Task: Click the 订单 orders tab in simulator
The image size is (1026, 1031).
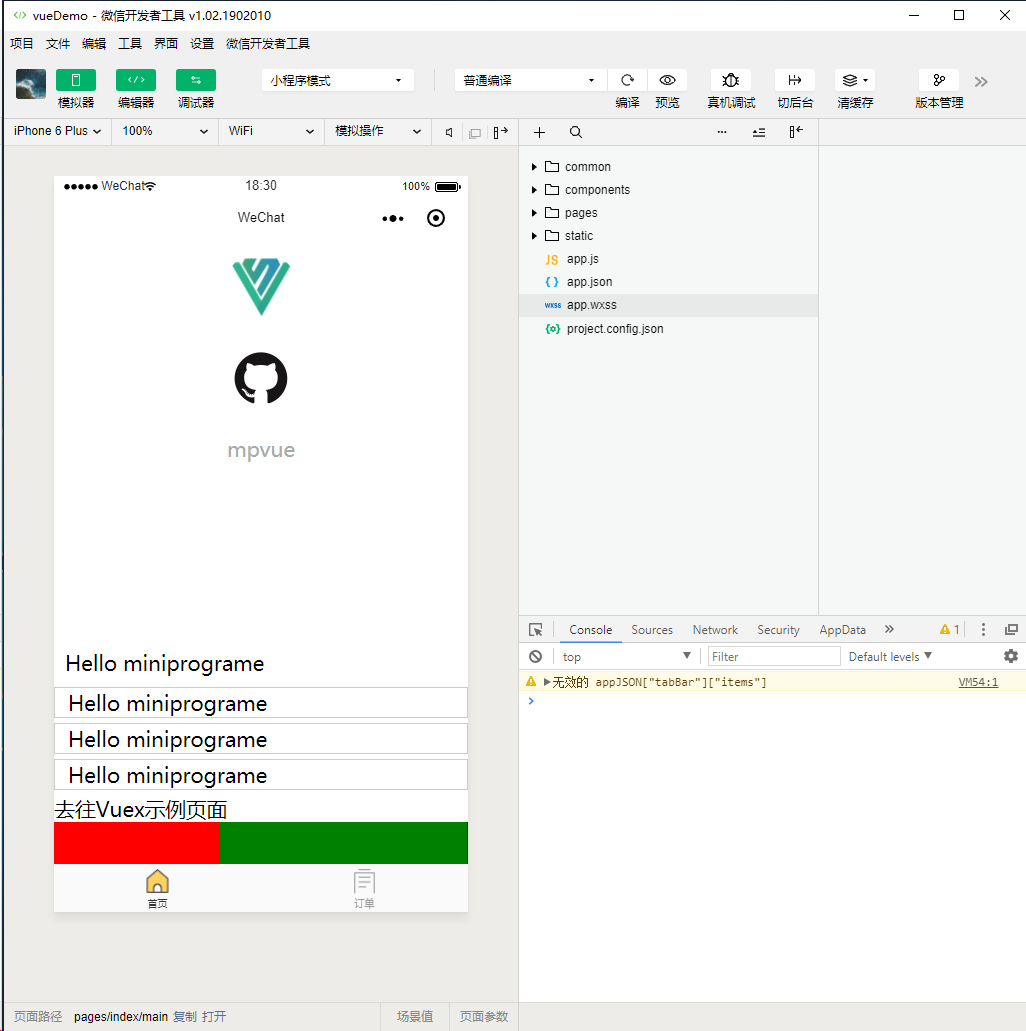Action: tap(364, 889)
